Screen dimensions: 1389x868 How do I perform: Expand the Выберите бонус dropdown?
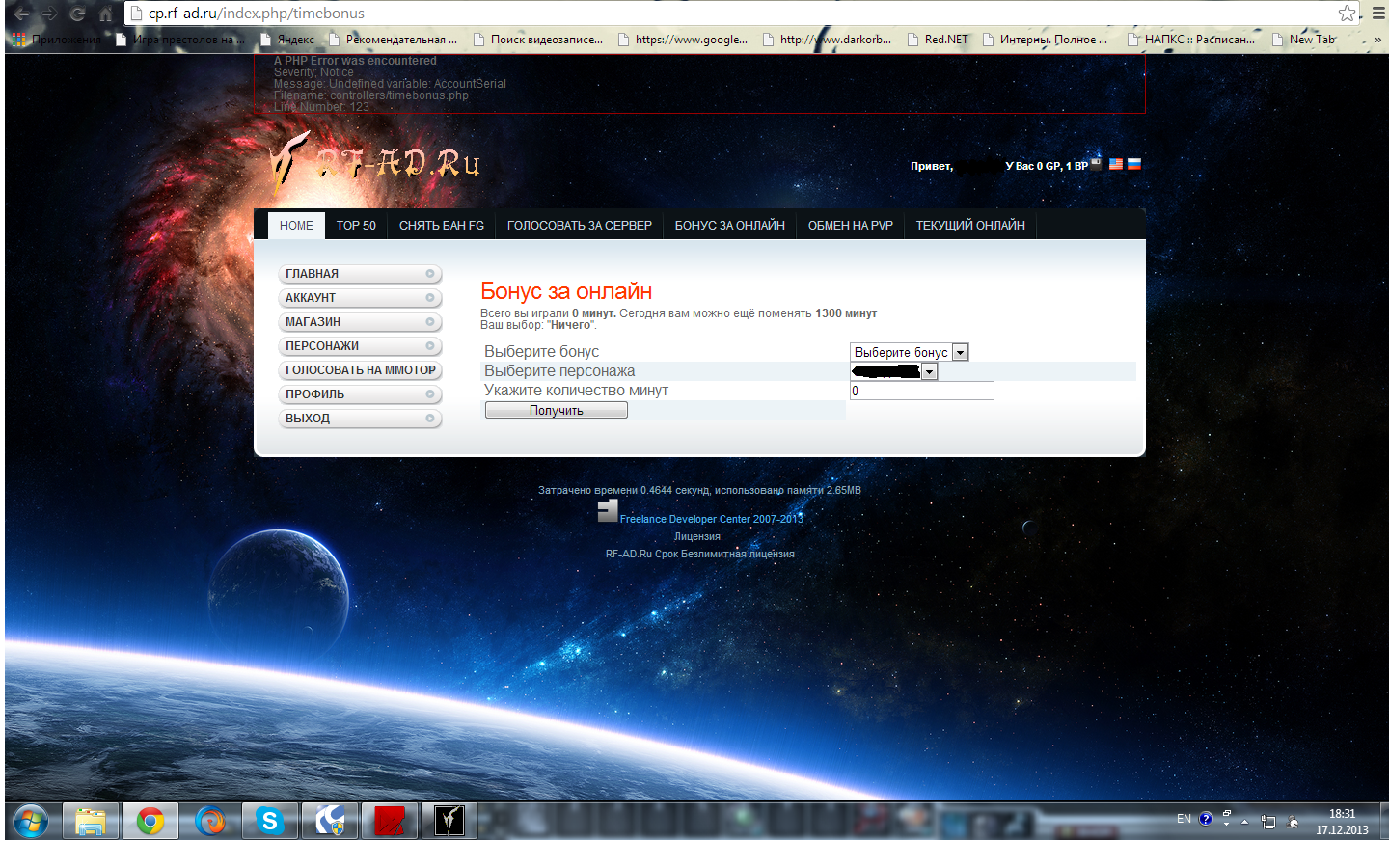(x=909, y=353)
